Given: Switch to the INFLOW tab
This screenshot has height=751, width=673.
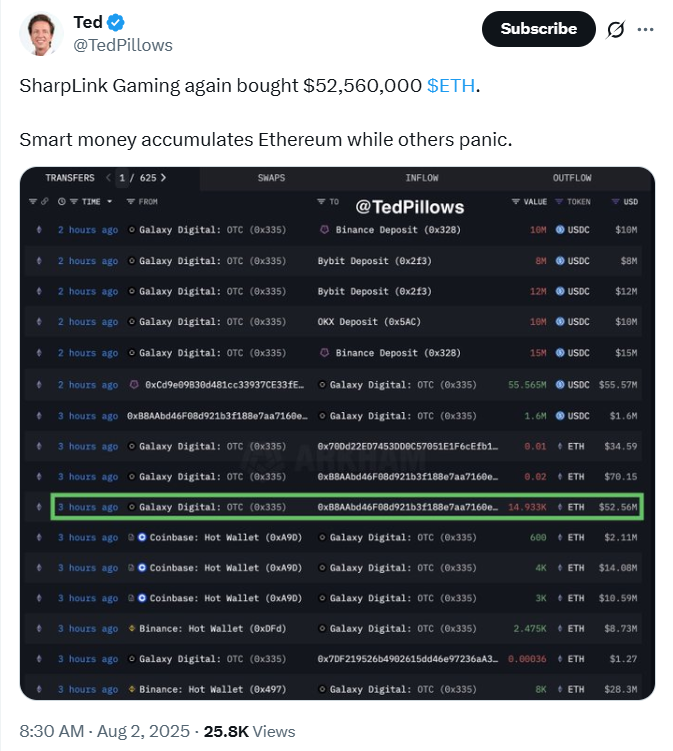Looking at the screenshot, I should 422,178.
